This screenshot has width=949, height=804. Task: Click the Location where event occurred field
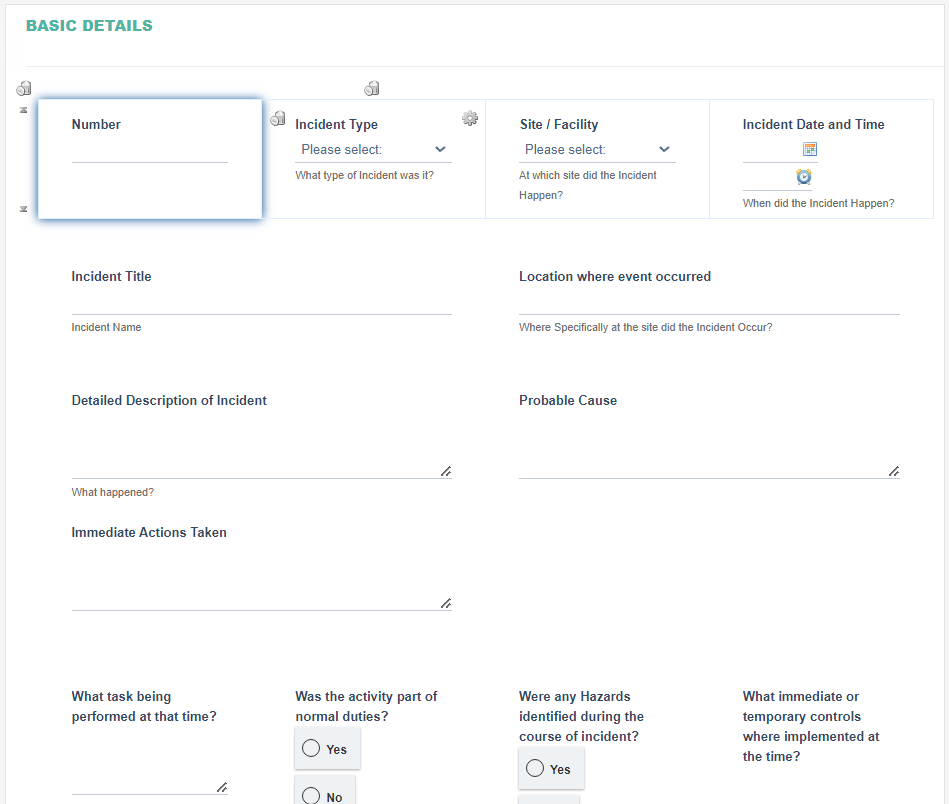click(709, 303)
